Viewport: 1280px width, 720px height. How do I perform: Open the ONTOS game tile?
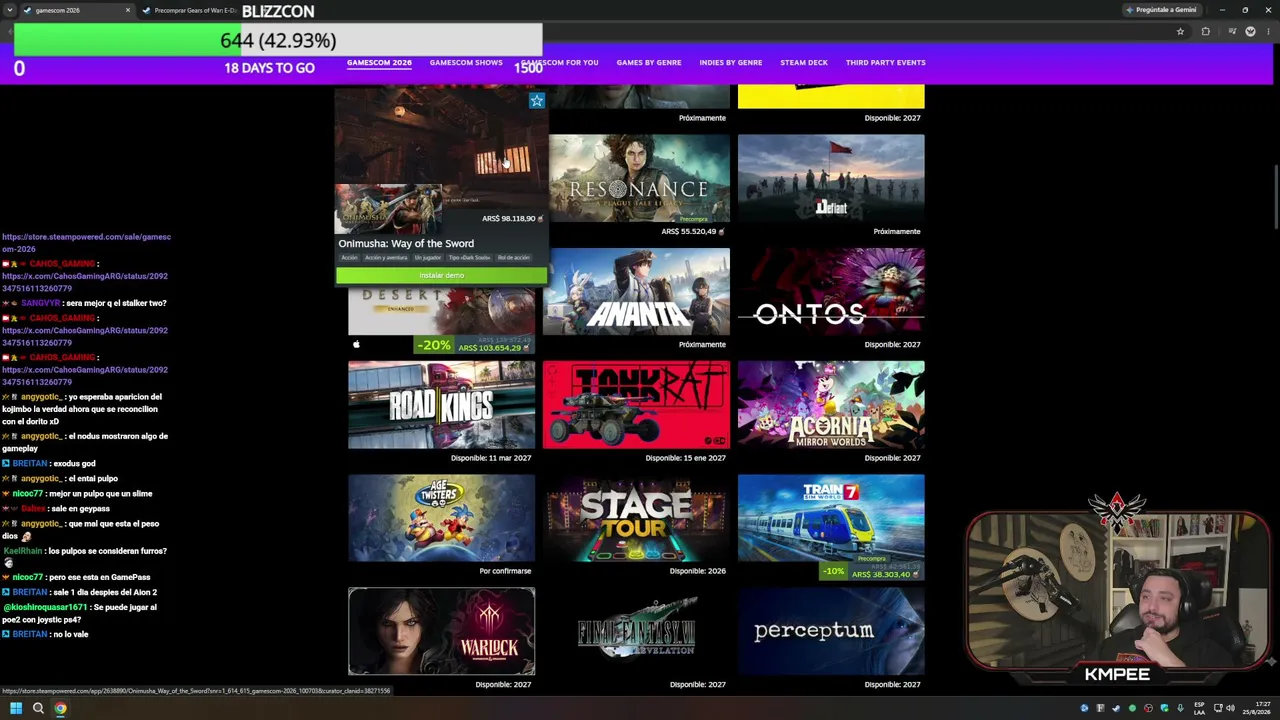(831, 292)
